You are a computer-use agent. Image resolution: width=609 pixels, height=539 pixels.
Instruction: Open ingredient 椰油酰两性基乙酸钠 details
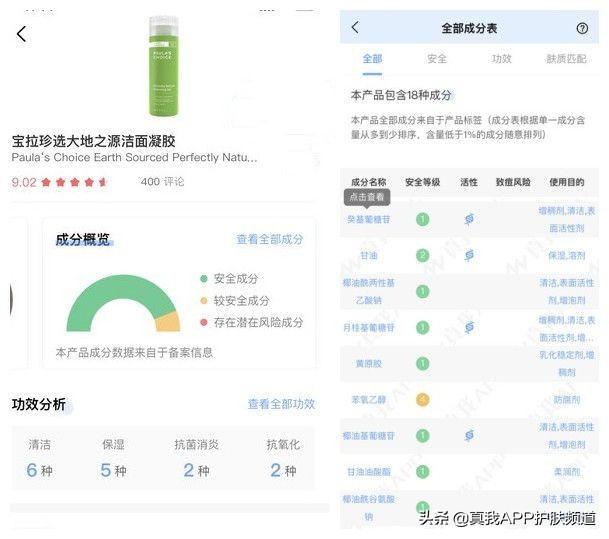click(x=369, y=291)
